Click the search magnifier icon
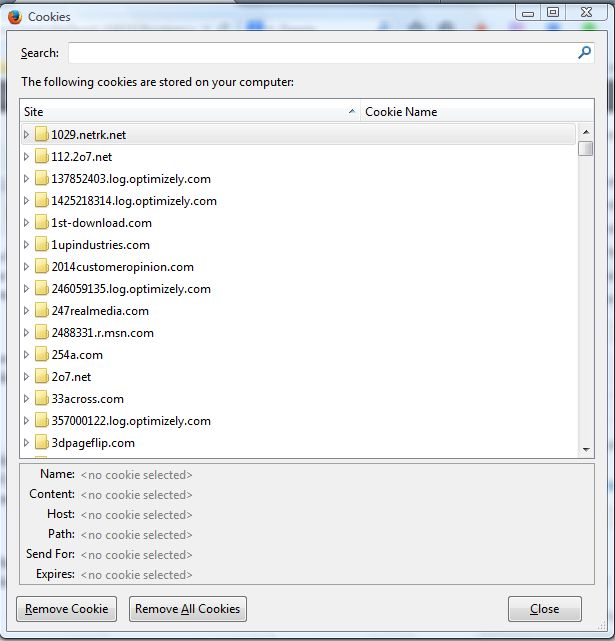 pos(584,52)
